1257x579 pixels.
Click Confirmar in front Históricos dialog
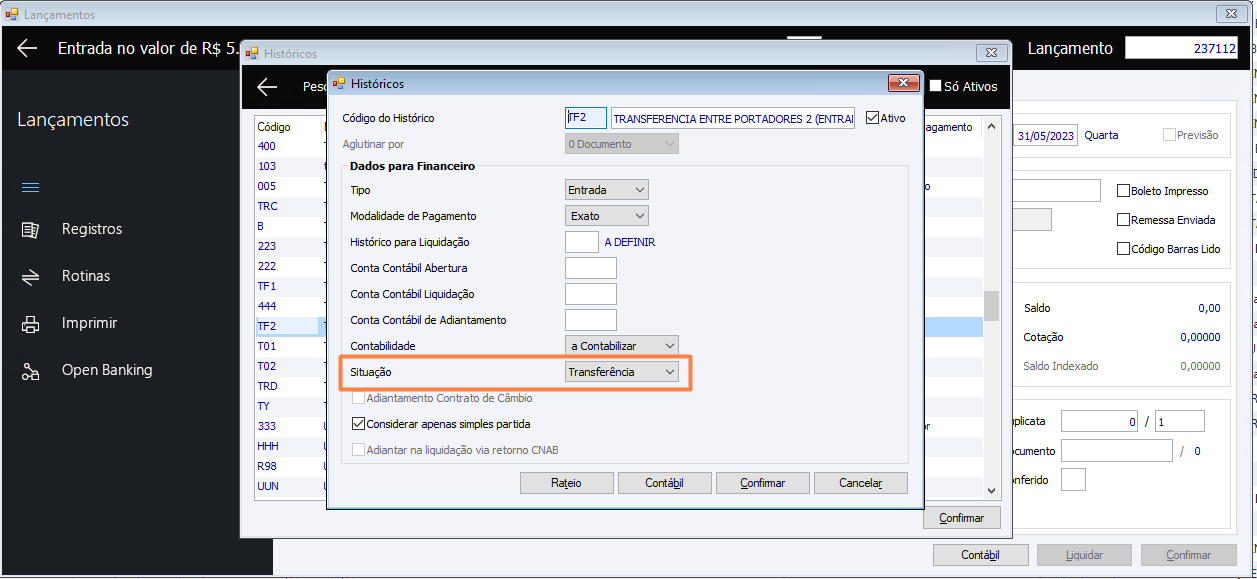762,483
